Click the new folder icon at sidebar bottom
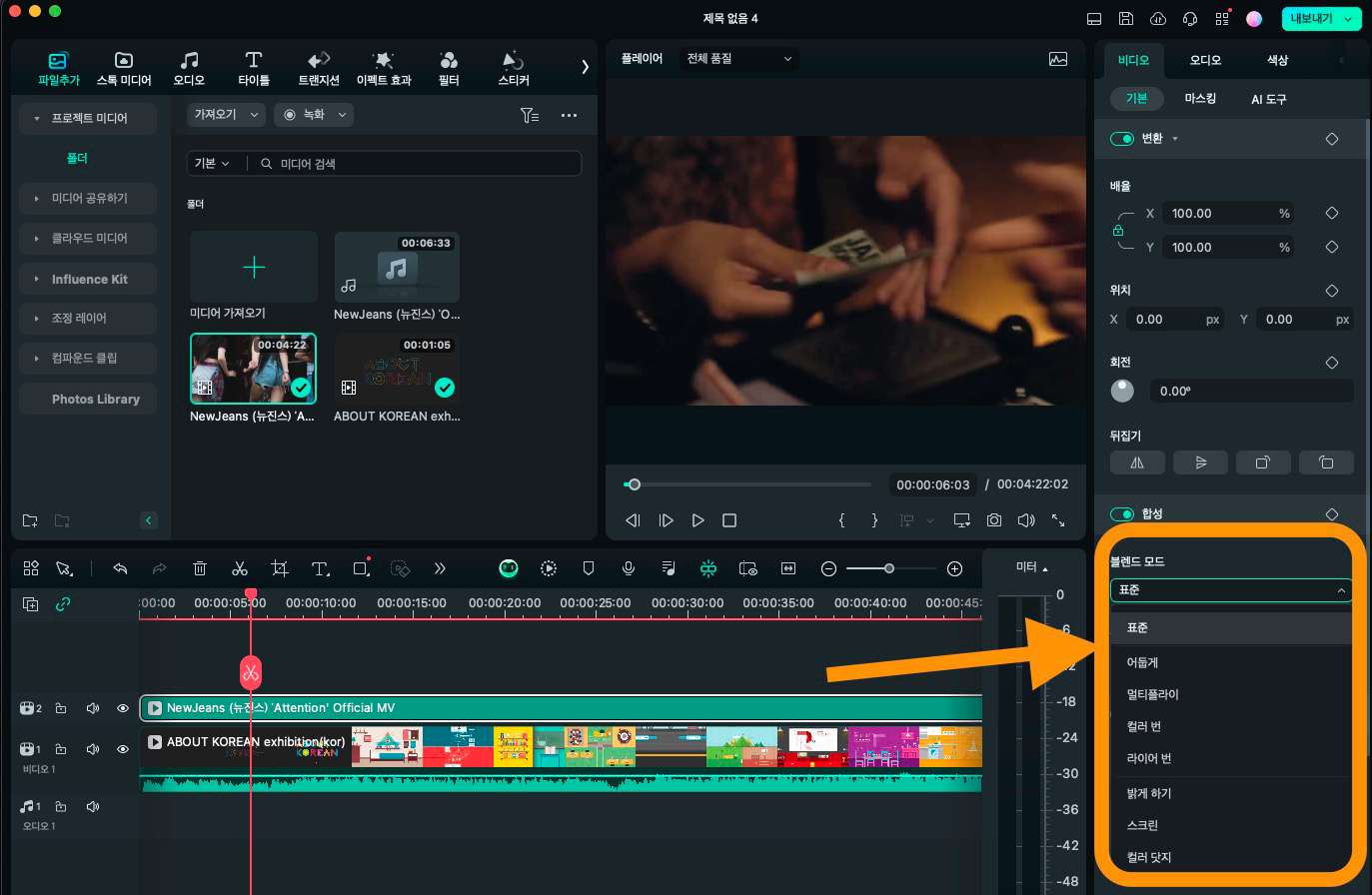 click(x=30, y=520)
